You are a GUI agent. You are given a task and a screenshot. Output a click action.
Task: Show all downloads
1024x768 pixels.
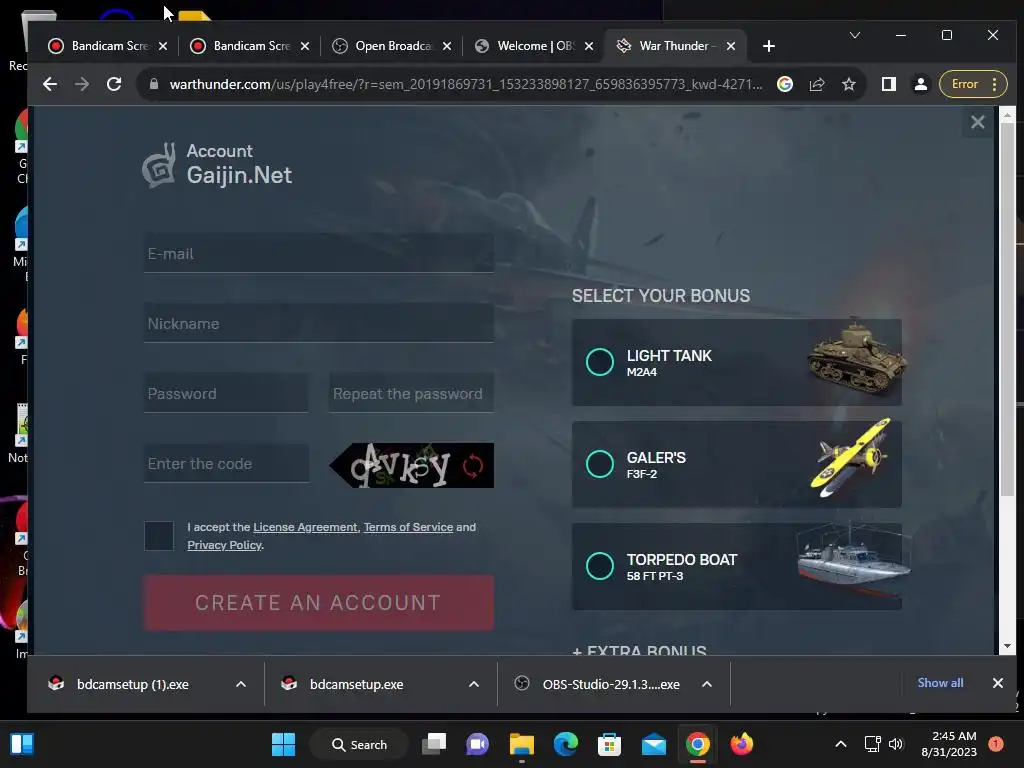(x=940, y=682)
